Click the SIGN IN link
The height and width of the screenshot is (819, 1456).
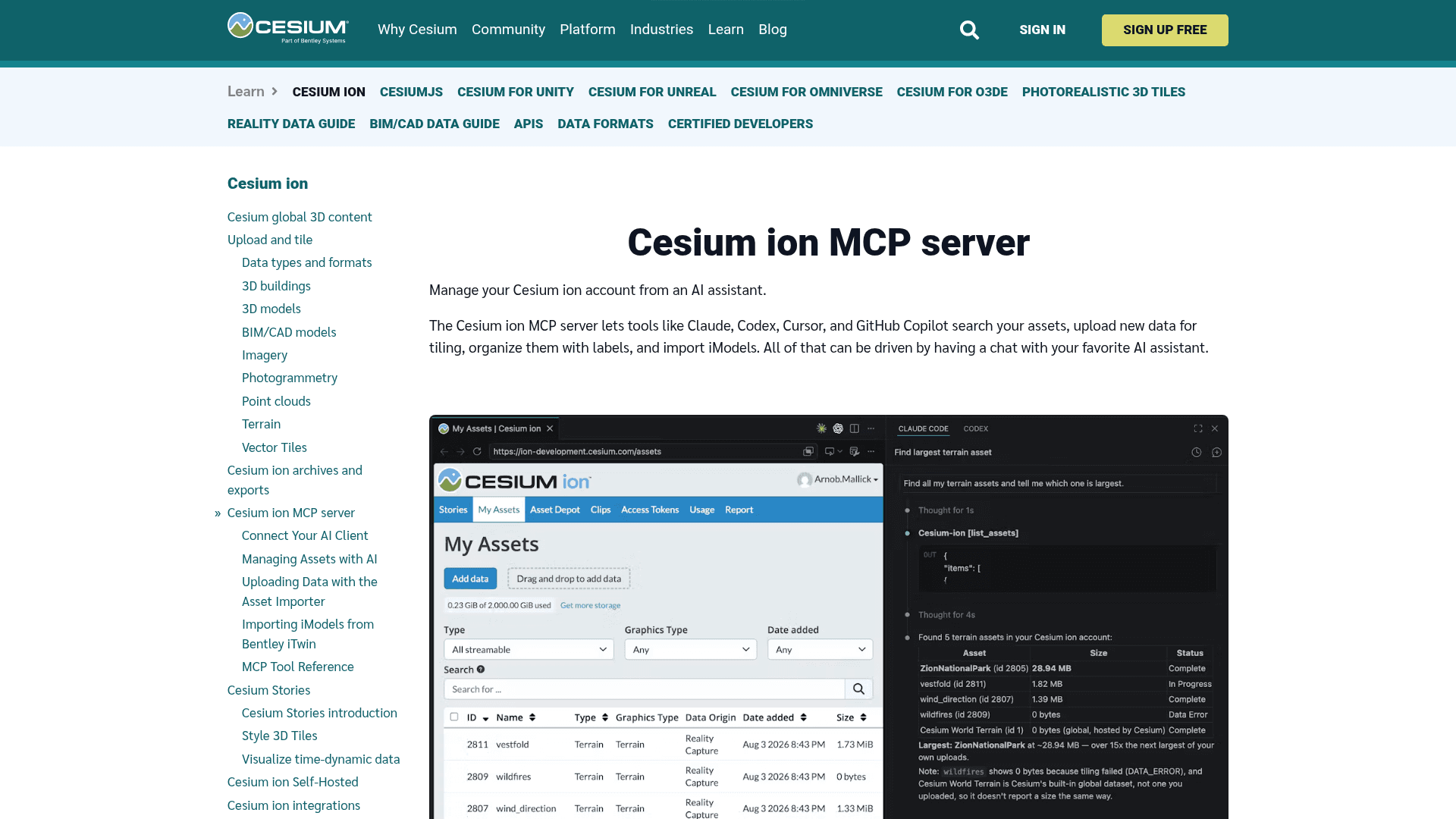(1042, 30)
